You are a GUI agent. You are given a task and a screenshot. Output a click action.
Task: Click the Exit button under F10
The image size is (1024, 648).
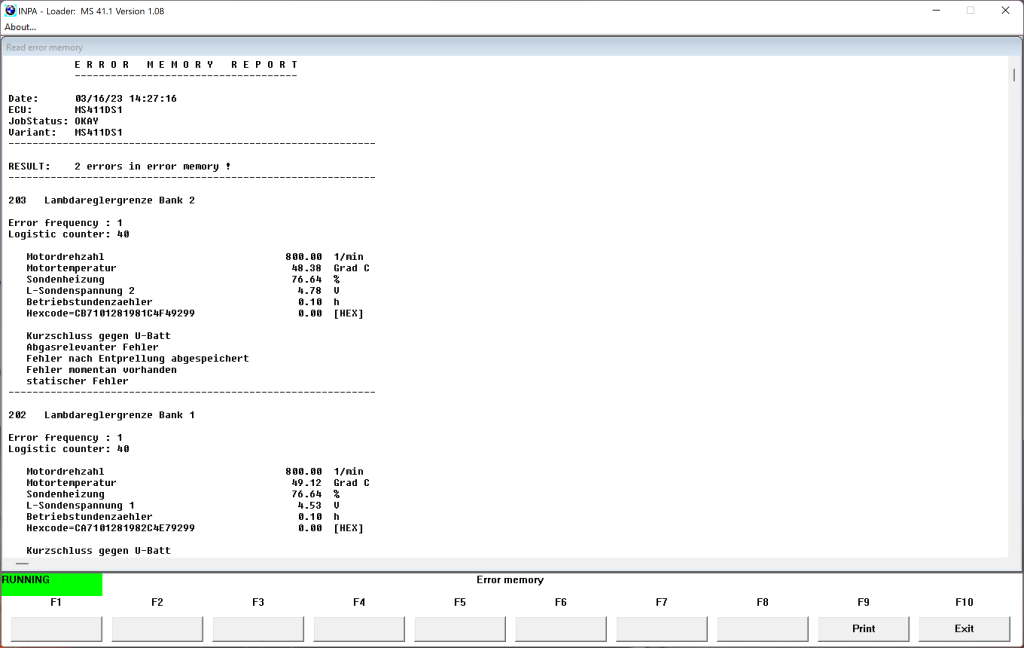coord(964,629)
